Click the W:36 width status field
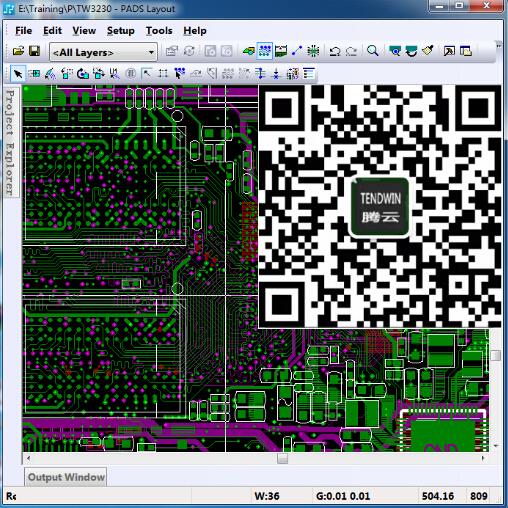508x508 pixels. (x=267, y=496)
